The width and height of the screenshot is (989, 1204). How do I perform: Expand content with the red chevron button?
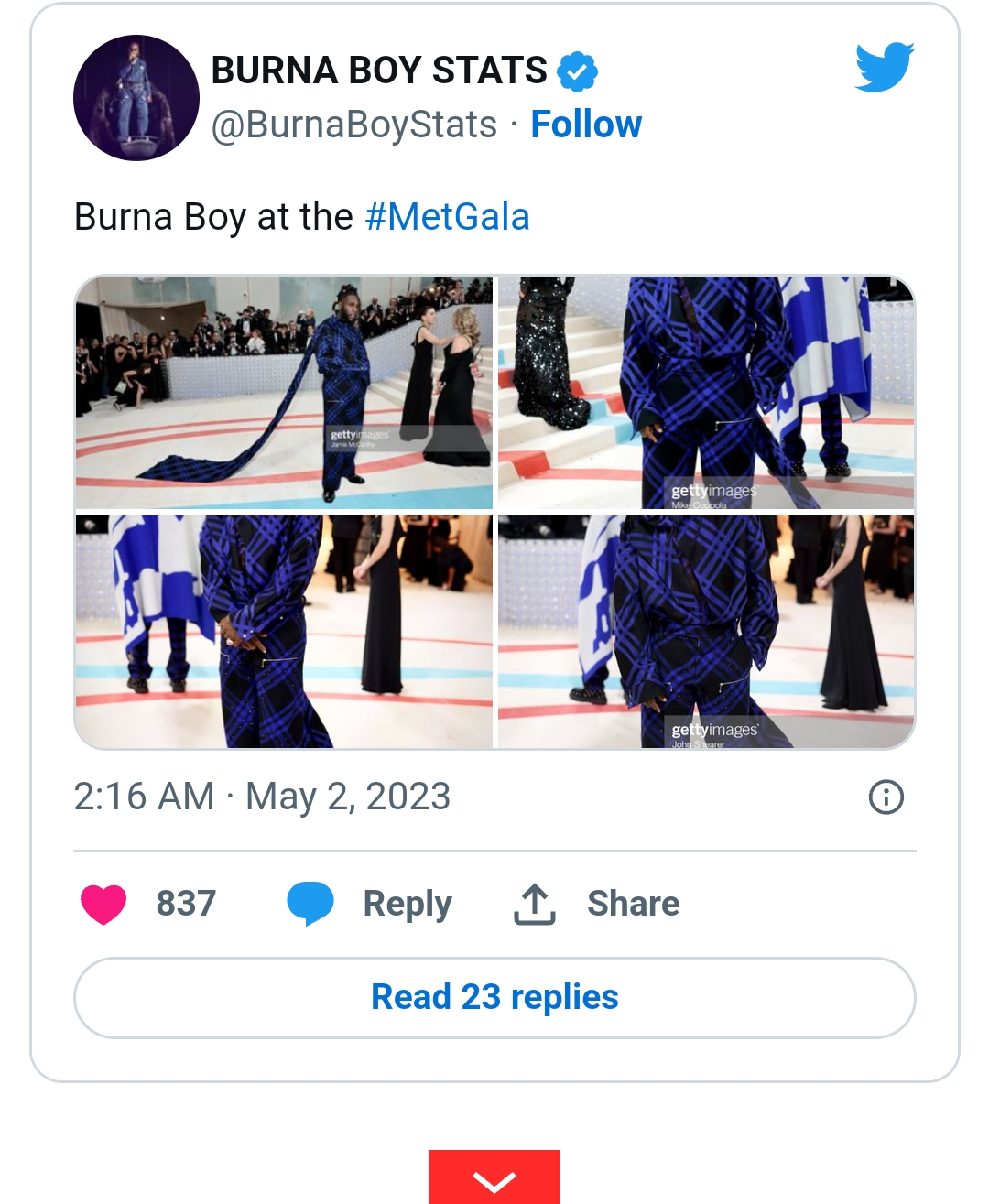coord(494,1178)
